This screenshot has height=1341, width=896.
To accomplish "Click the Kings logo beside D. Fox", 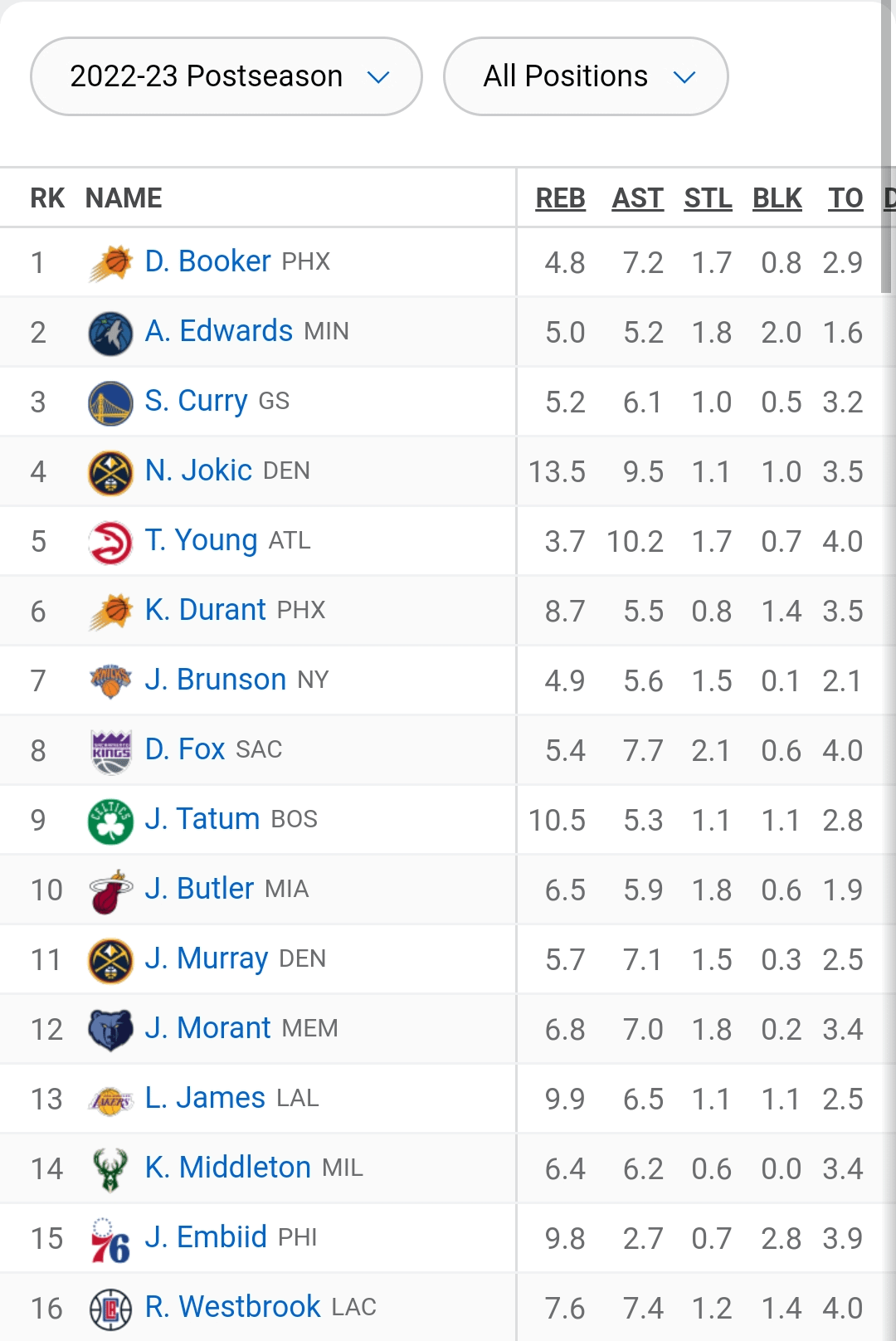I will coord(110,751).
